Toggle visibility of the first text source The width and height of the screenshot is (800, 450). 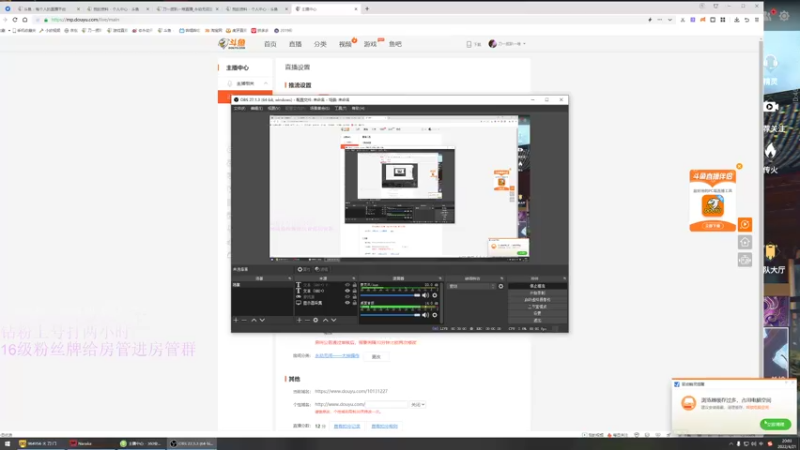tap(347, 285)
